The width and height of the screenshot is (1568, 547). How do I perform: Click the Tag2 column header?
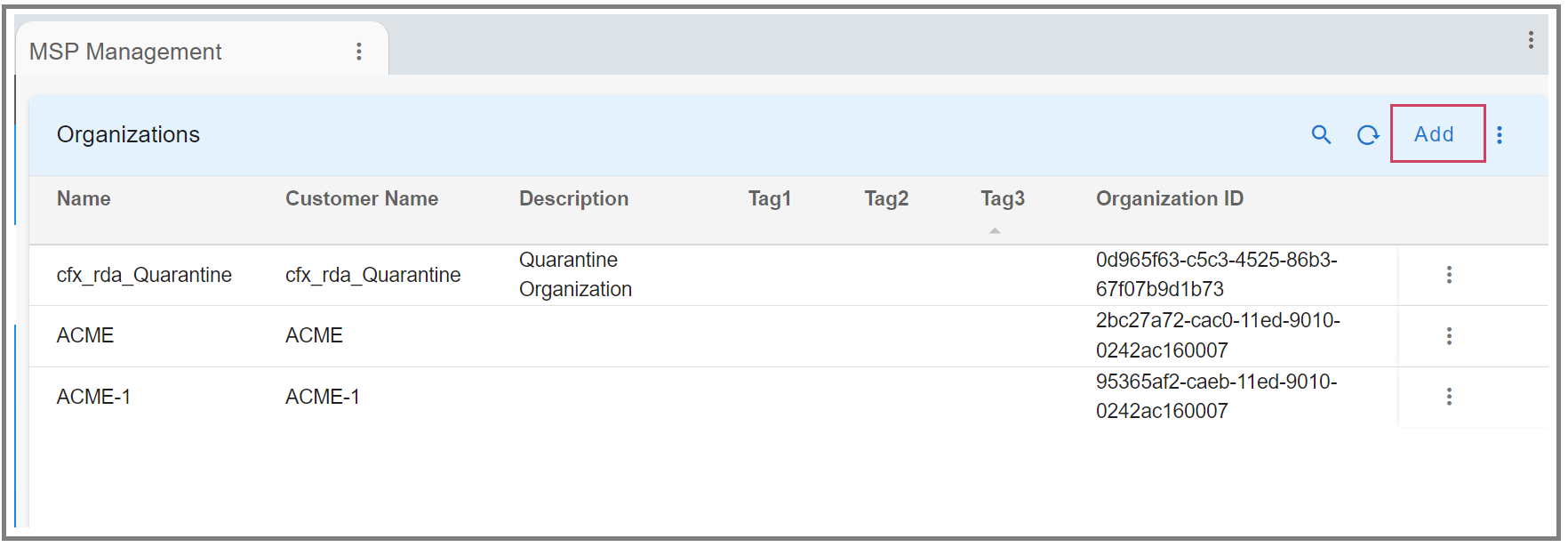886,198
